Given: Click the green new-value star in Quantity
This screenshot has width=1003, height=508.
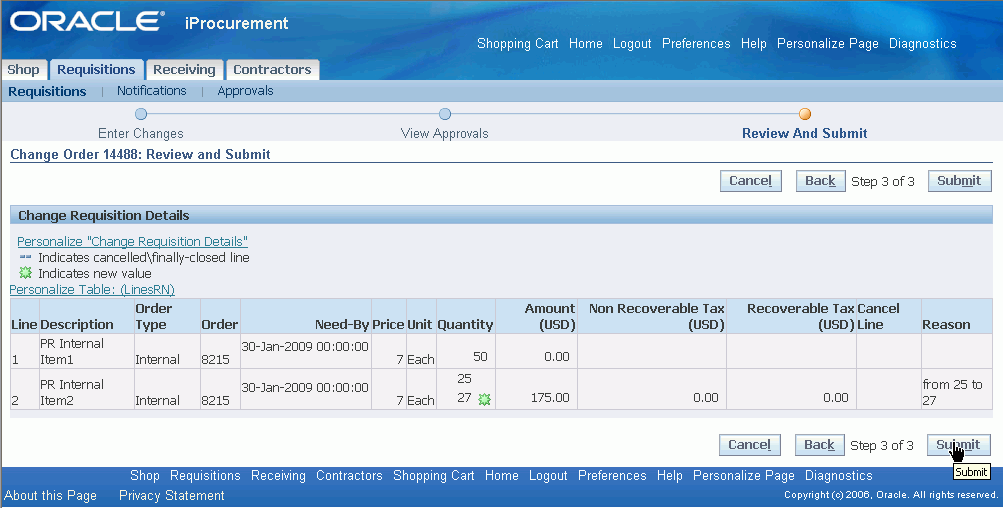Looking at the screenshot, I should click(484, 399).
